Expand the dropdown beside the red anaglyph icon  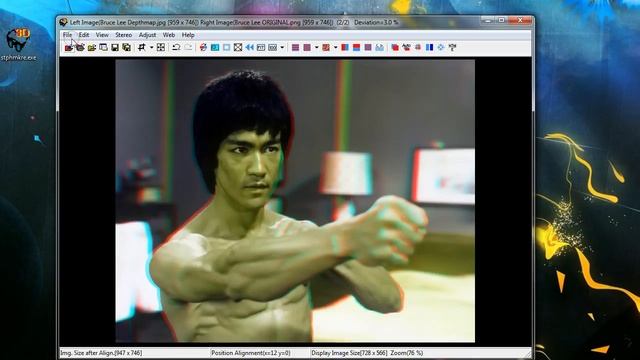pos(336,48)
